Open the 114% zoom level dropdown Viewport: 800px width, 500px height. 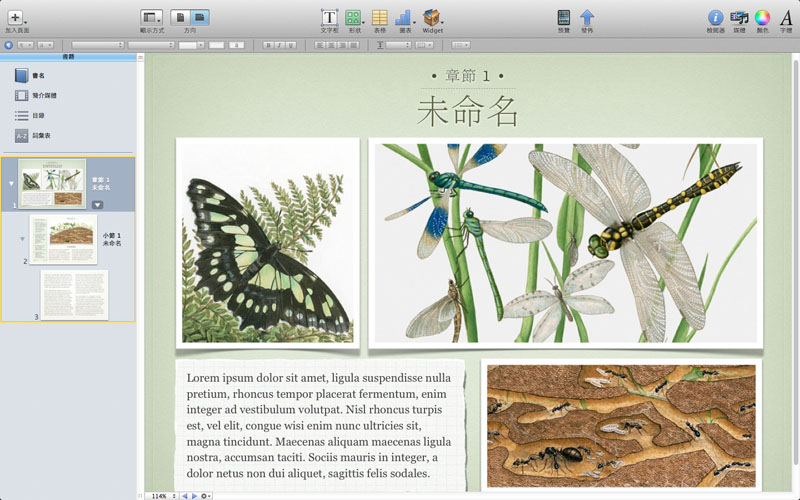click(x=161, y=495)
